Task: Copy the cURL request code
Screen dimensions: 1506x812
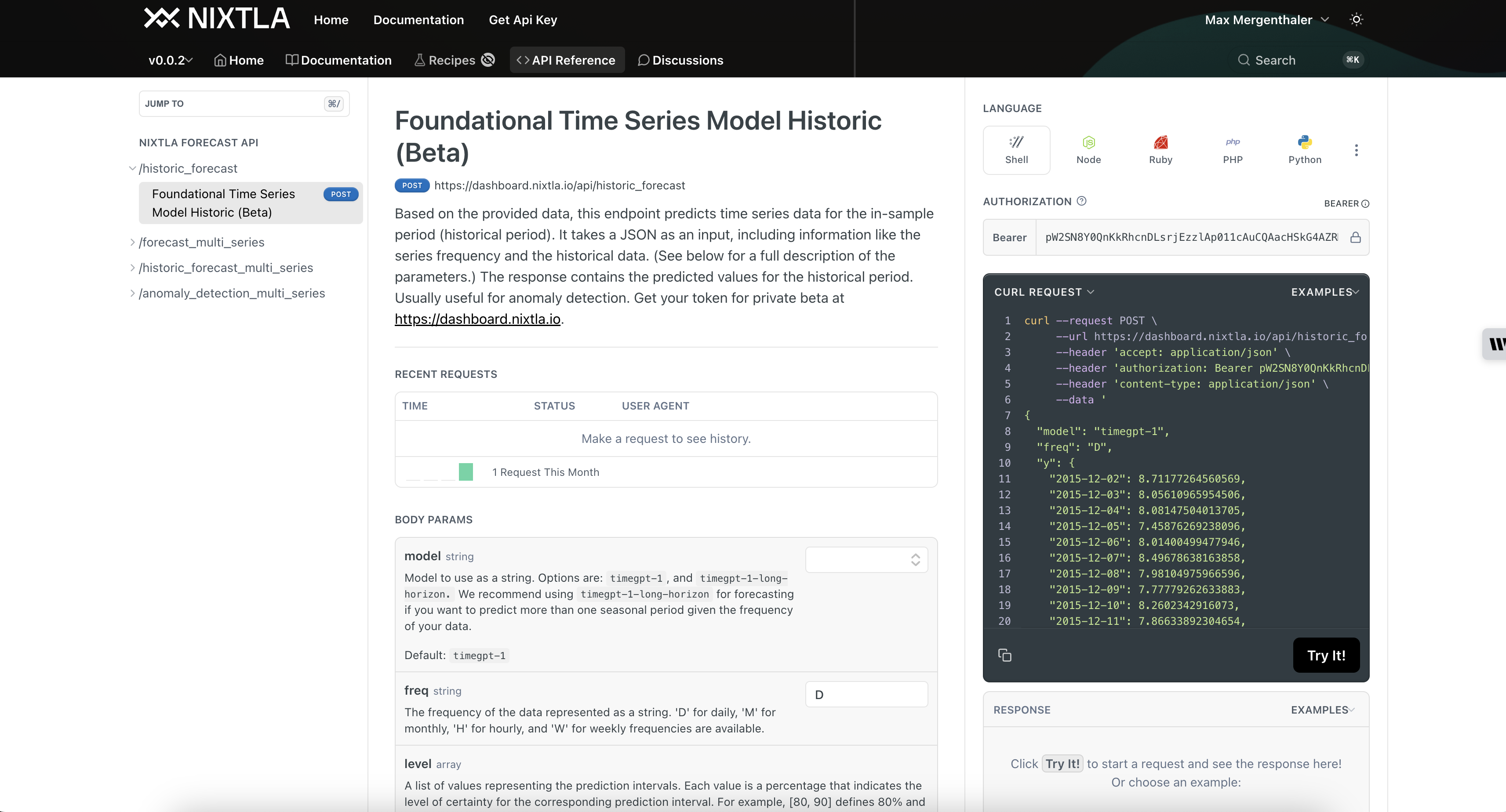Action: tap(1004, 655)
